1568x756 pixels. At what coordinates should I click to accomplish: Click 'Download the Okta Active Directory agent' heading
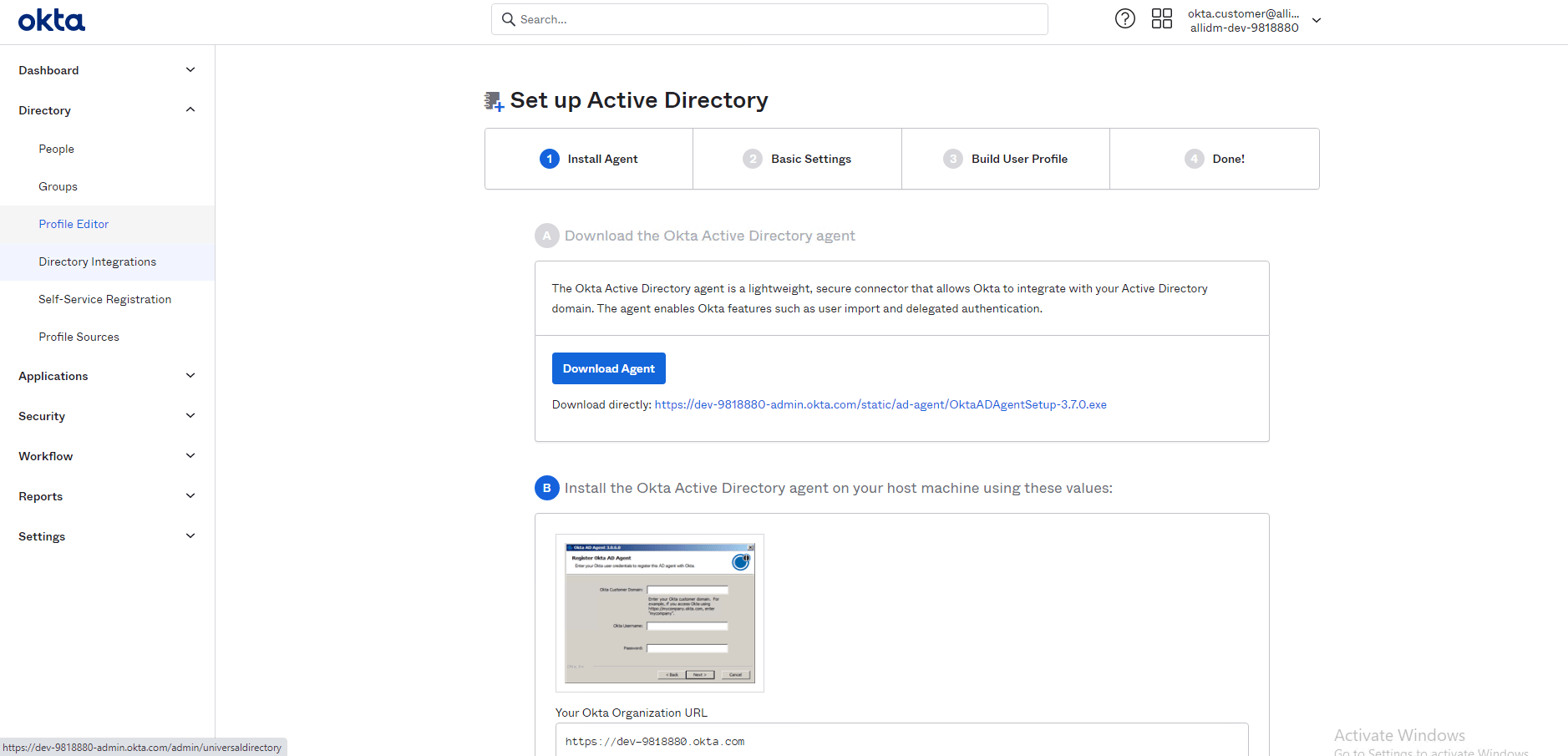pos(710,236)
